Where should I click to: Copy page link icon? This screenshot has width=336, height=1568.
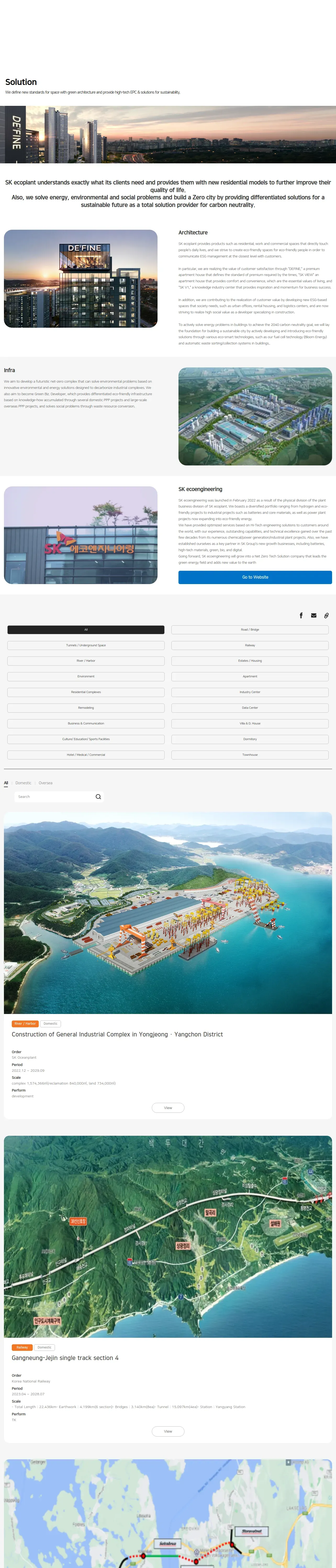click(326, 615)
